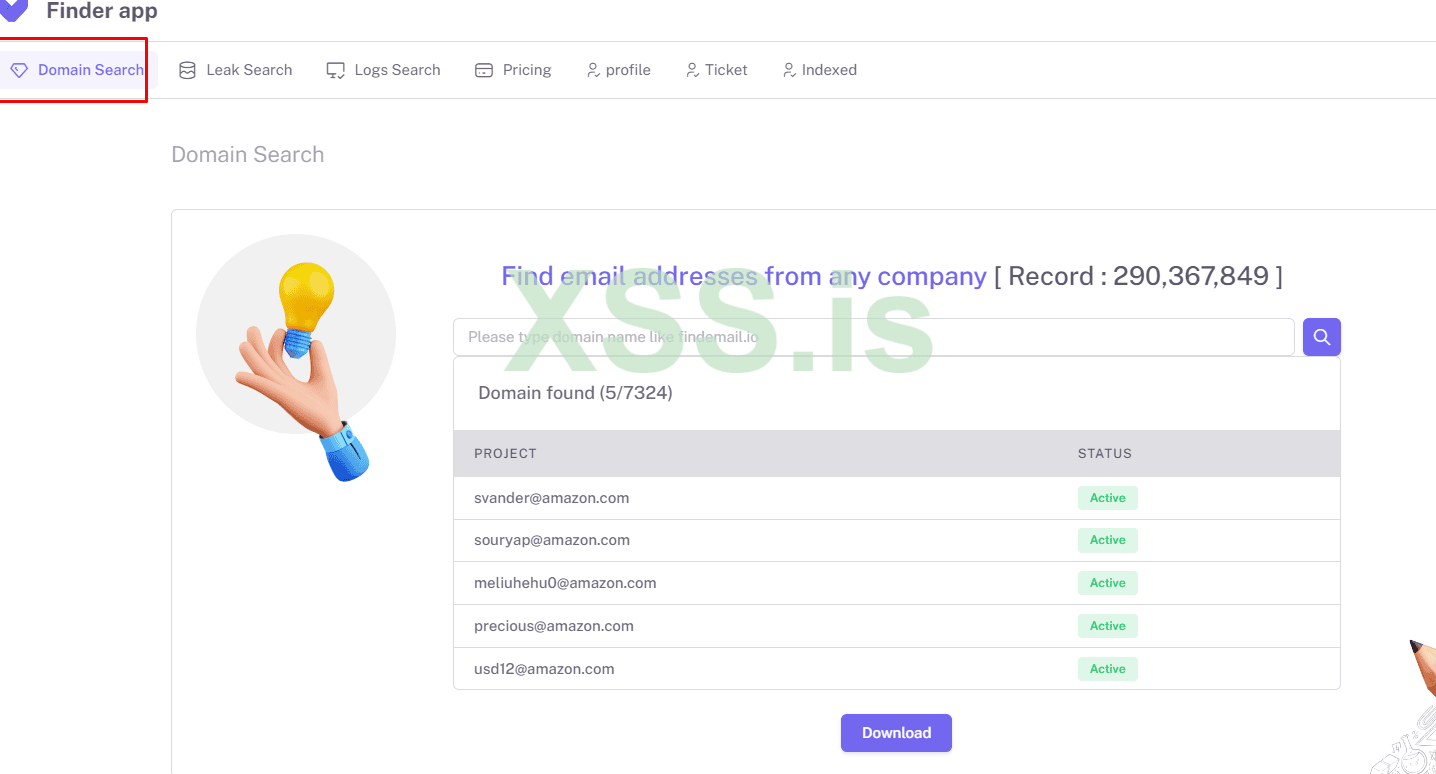Click the monitor icon beside Logs Search
This screenshot has height=774, width=1436.
[x=336, y=70]
